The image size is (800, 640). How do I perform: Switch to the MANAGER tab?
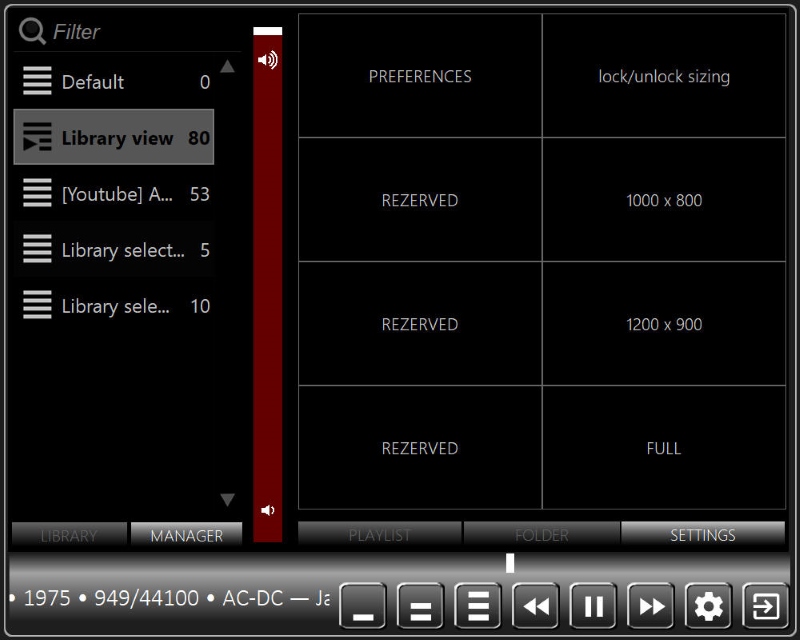[186, 535]
